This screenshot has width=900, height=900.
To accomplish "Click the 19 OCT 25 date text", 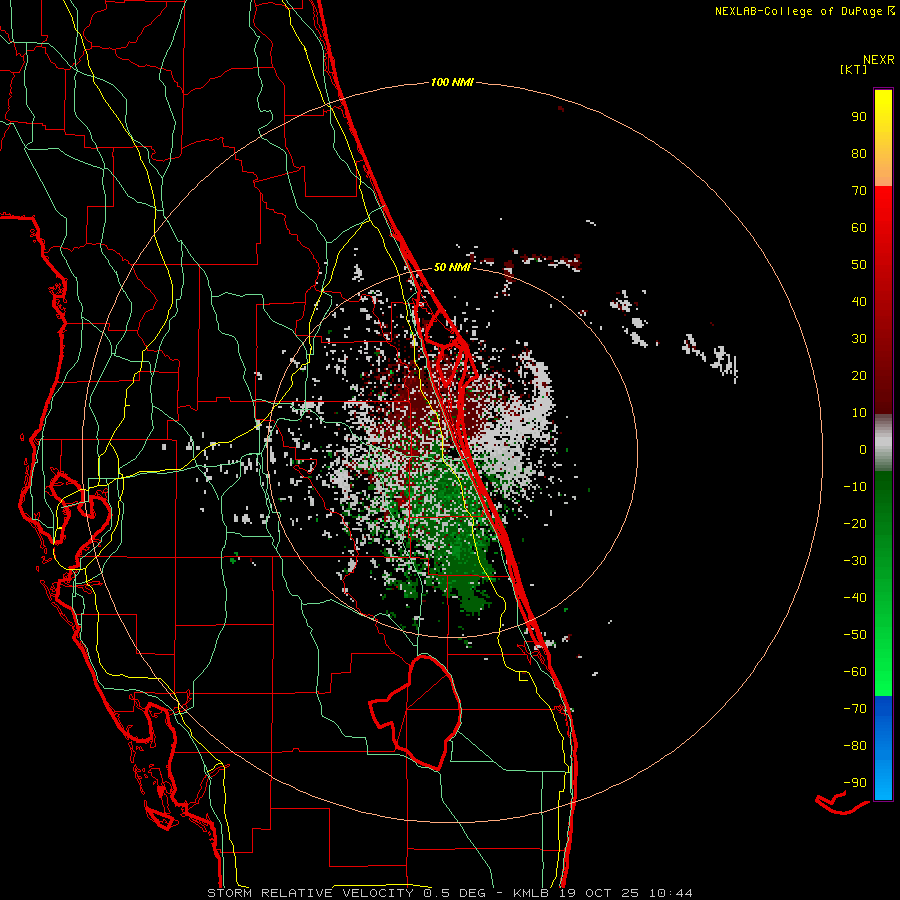I will click(x=602, y=893).
